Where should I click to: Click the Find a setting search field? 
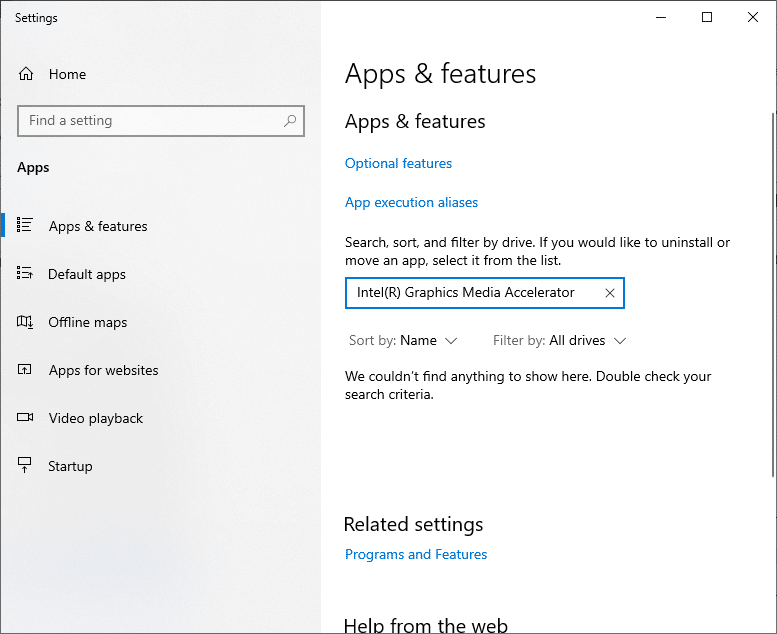pyautogui.click(x=150, y=121)
